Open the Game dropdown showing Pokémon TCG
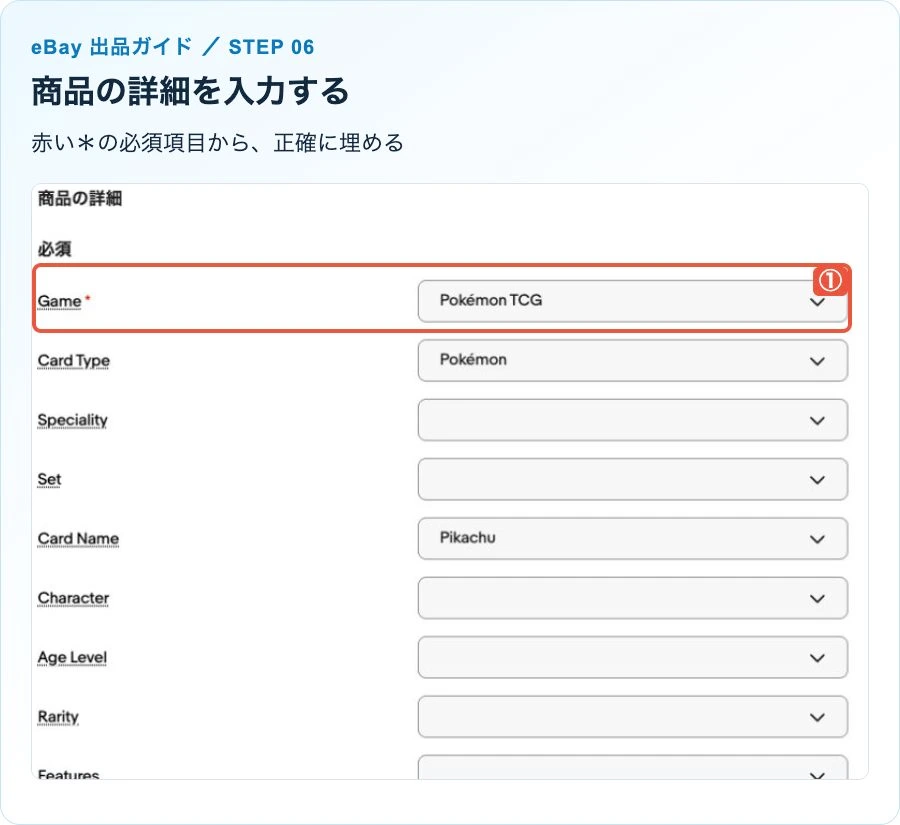Image resolution: width=900 pixels, height=825 pixels. [x=633, y=301]
